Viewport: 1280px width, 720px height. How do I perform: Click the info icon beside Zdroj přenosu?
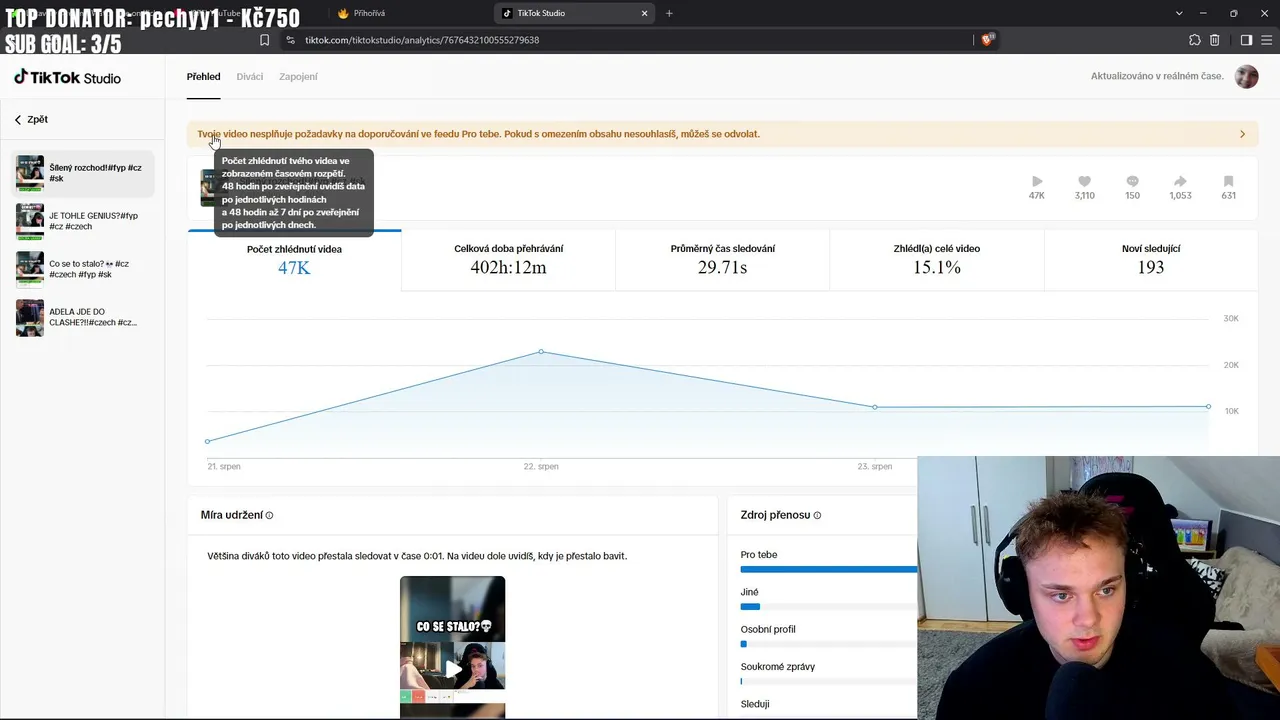click(817, 516)
